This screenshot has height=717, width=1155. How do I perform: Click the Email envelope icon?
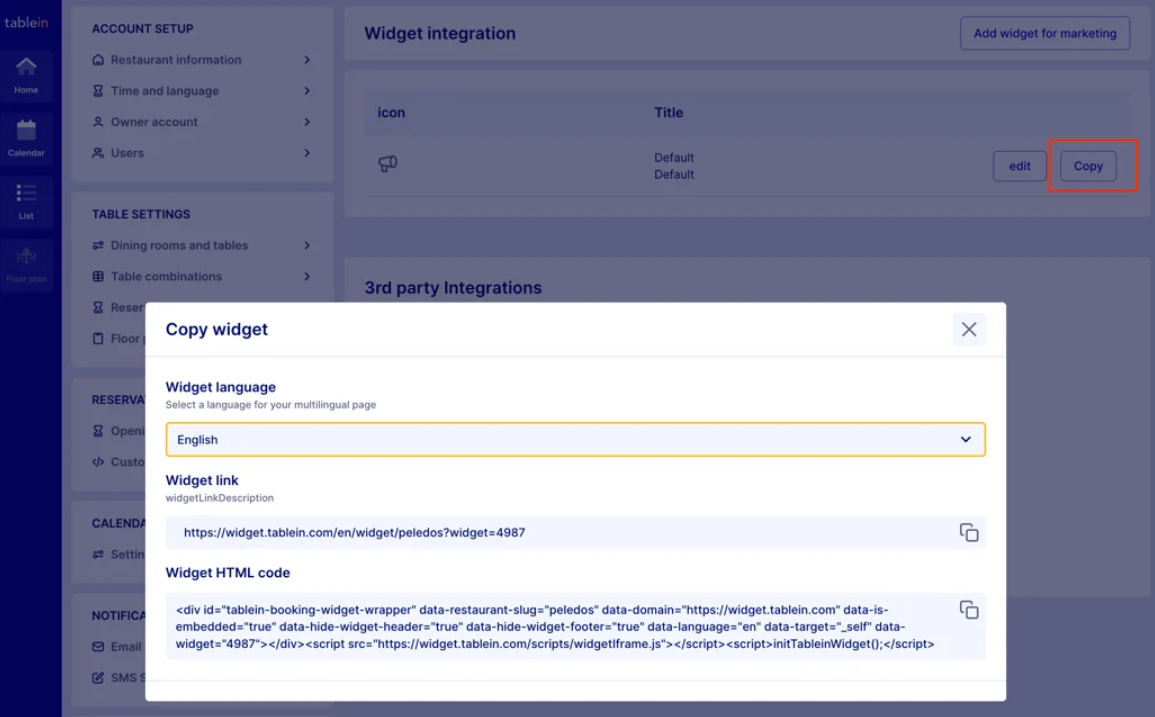(x=98, y=646)
